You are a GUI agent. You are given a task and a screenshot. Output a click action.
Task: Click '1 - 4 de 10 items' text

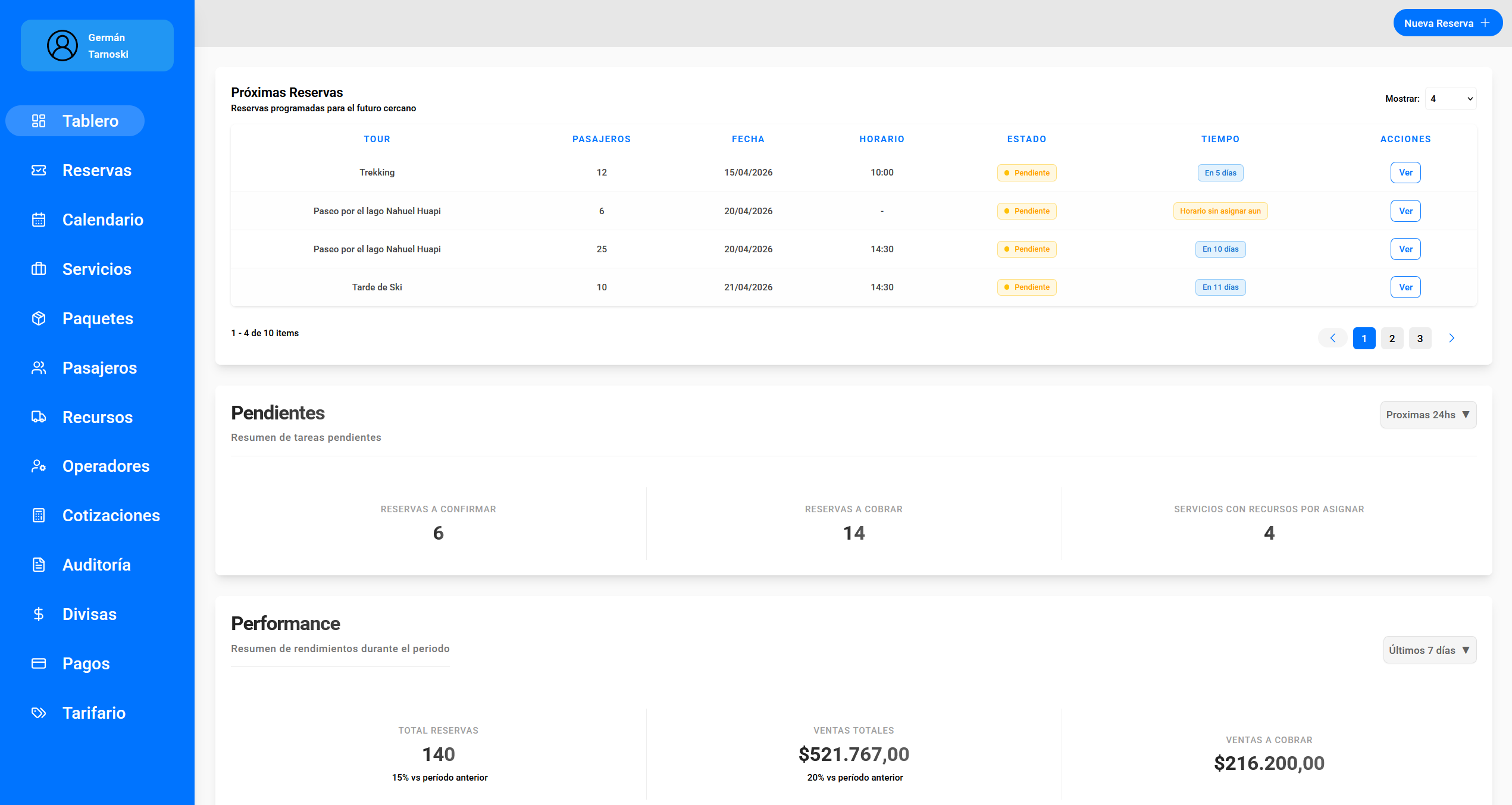(x=265, y=333)
